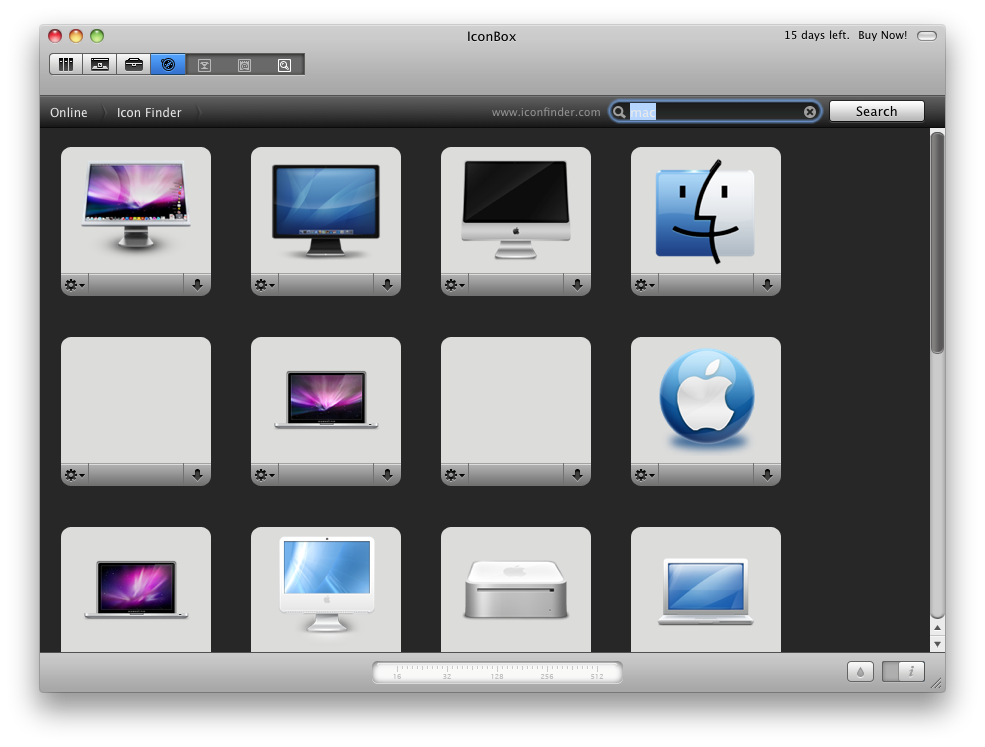Open the toolbox mode icon
This screenshot has height=747, width=985.
(x=134, y=65)
